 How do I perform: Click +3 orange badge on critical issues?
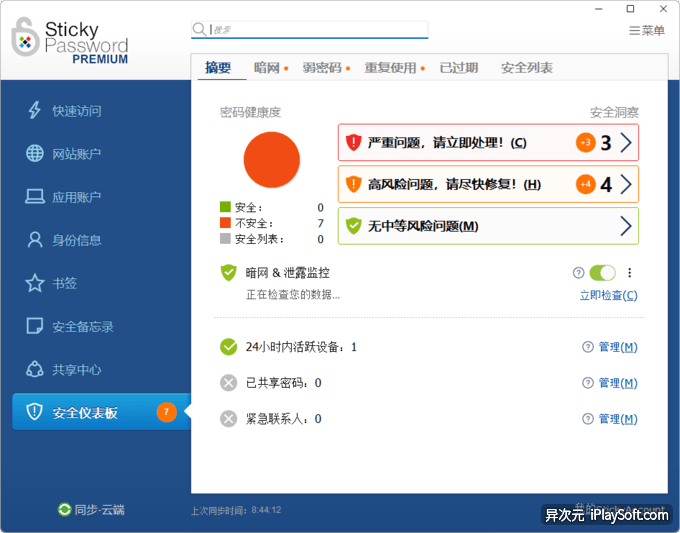pos(585,142)
